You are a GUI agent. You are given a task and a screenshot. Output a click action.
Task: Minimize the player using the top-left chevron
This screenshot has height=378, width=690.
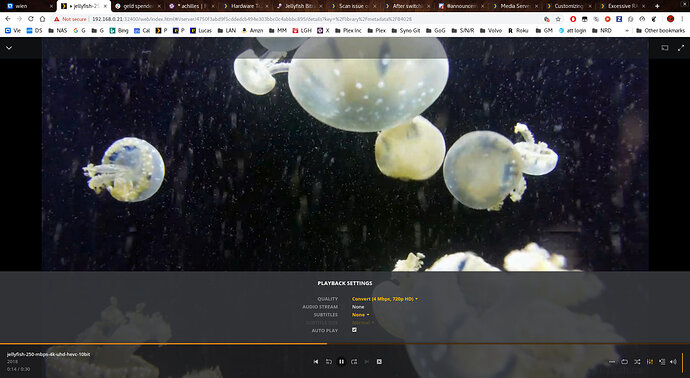(9, 48)
